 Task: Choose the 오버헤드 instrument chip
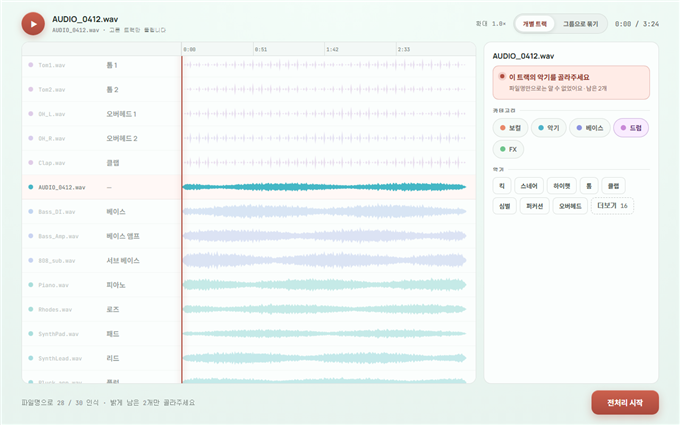tap(570, 206)
